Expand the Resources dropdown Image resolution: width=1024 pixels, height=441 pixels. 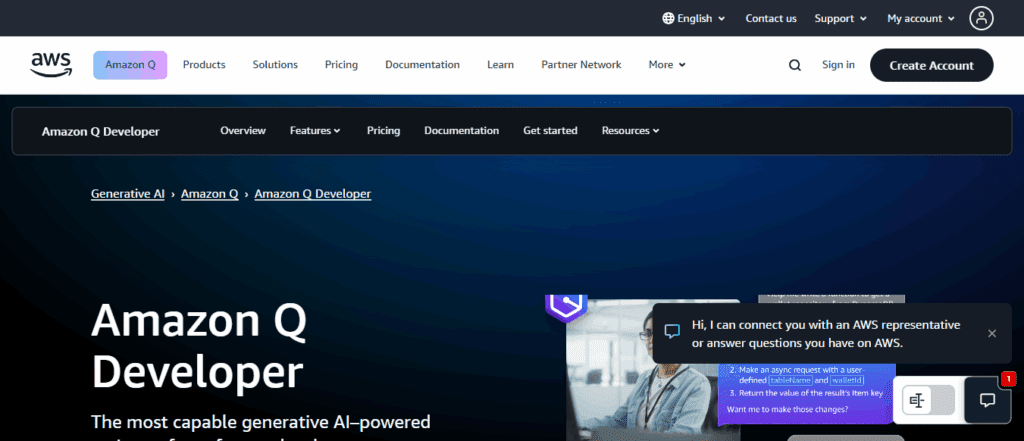point(630,131)
